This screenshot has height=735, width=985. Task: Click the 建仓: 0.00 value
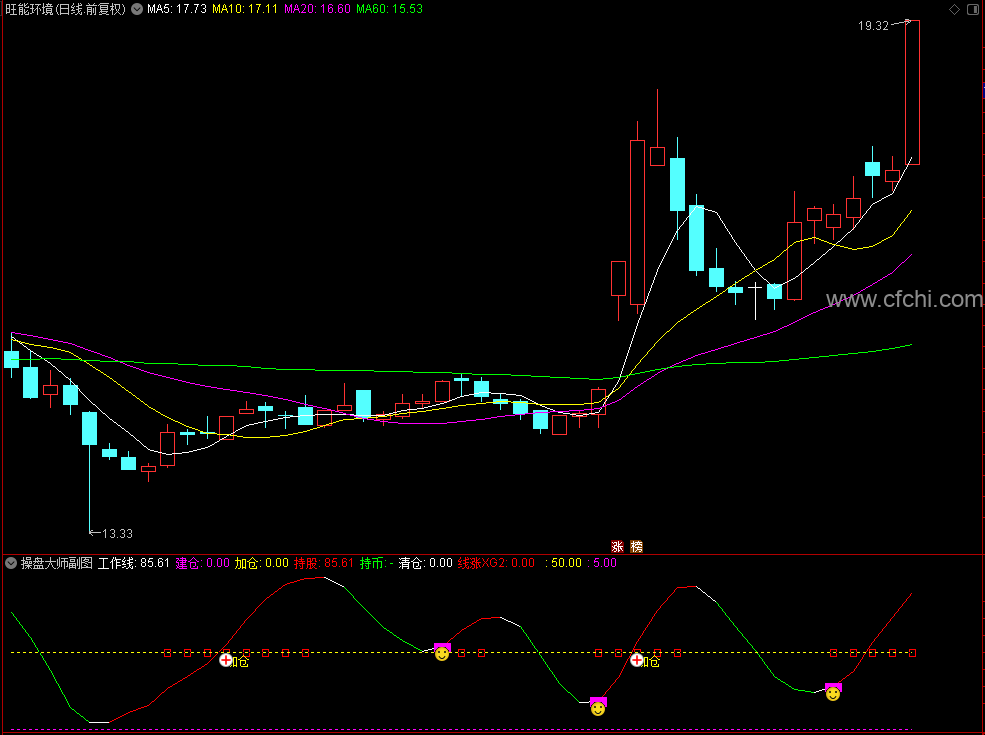202,563
